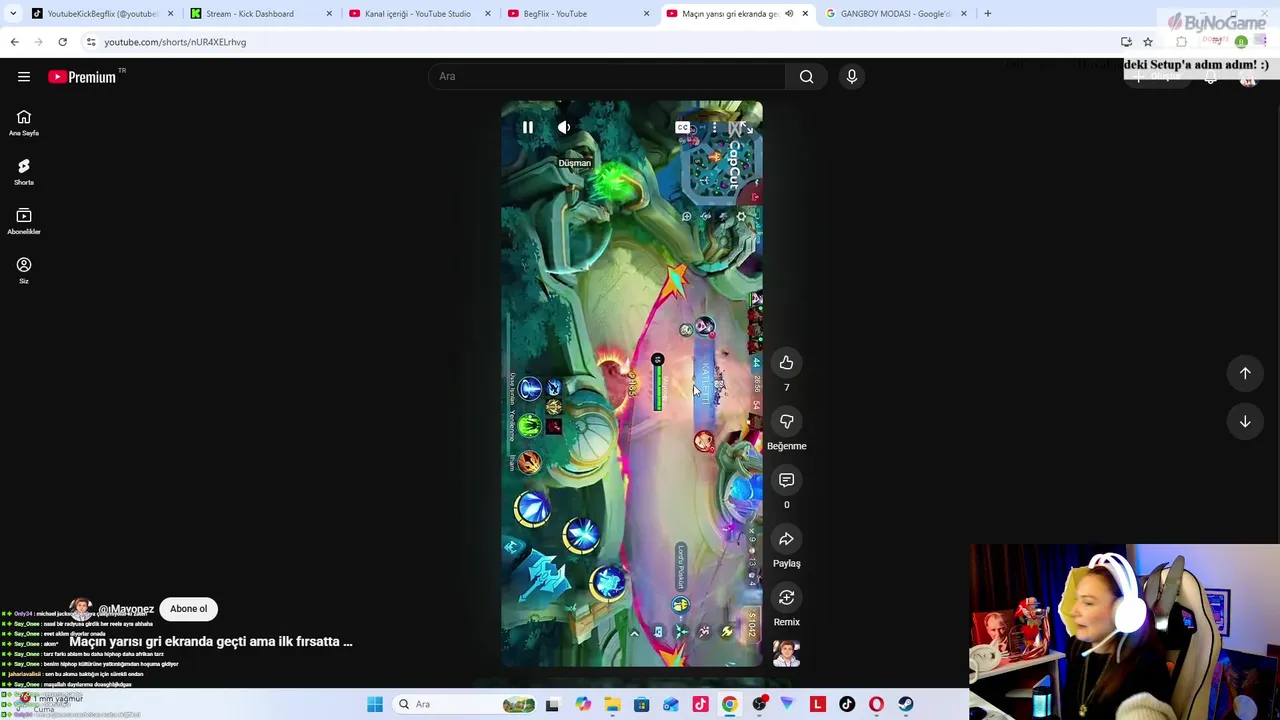Start voice search with the microphone
The width and height of the screenshot is (1280, 720).
tap(852, 77)
